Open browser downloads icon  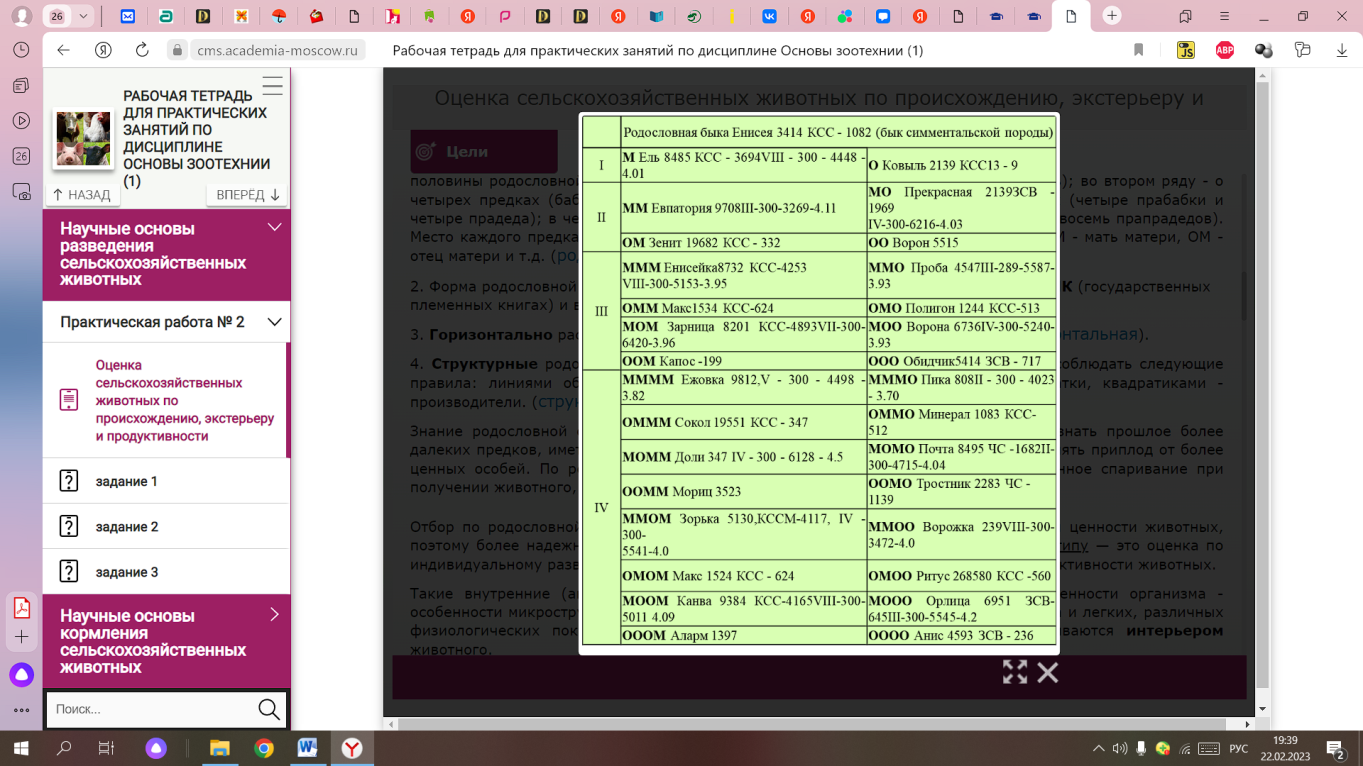pyautogui.click(x=1341, y=50)
